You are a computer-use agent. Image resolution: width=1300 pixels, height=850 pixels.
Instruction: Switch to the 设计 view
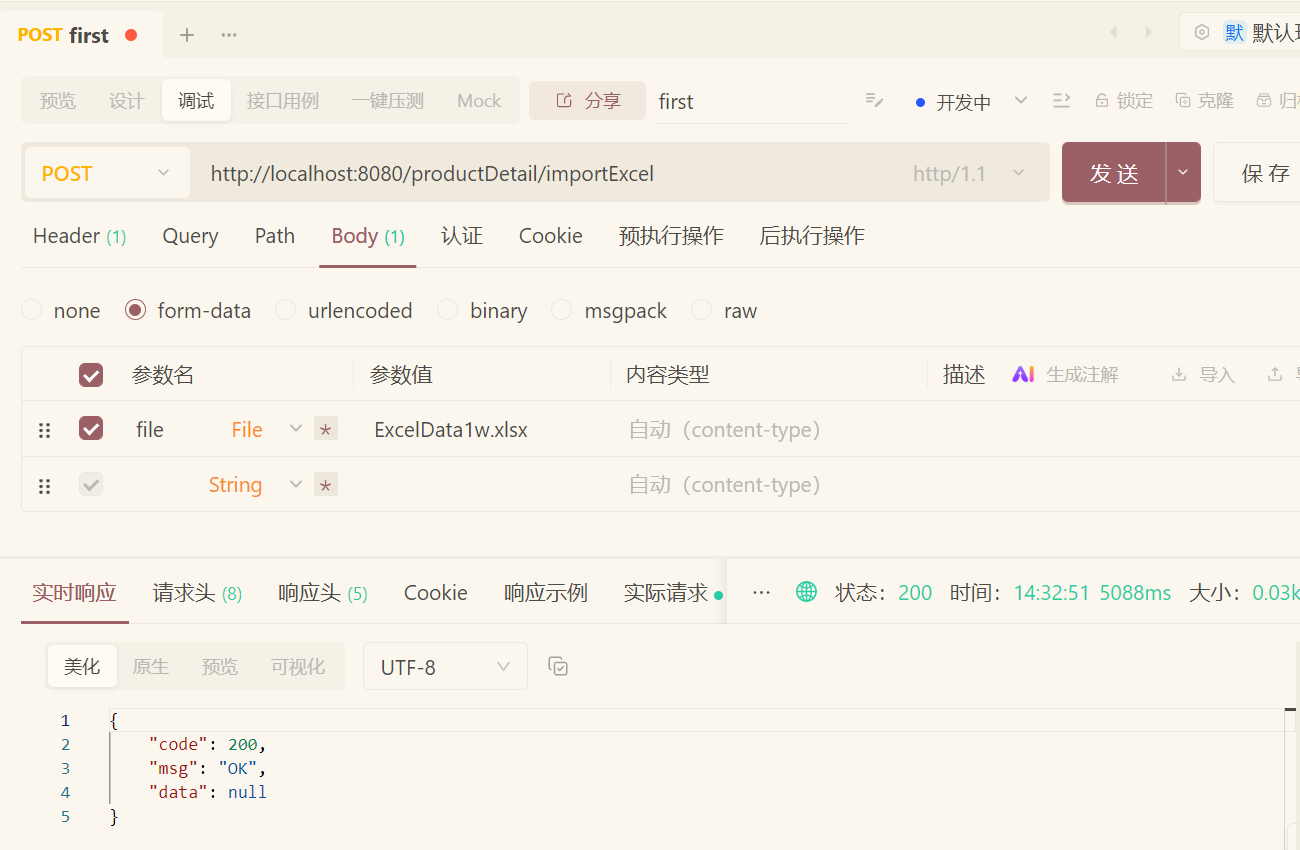pos(127,100)
